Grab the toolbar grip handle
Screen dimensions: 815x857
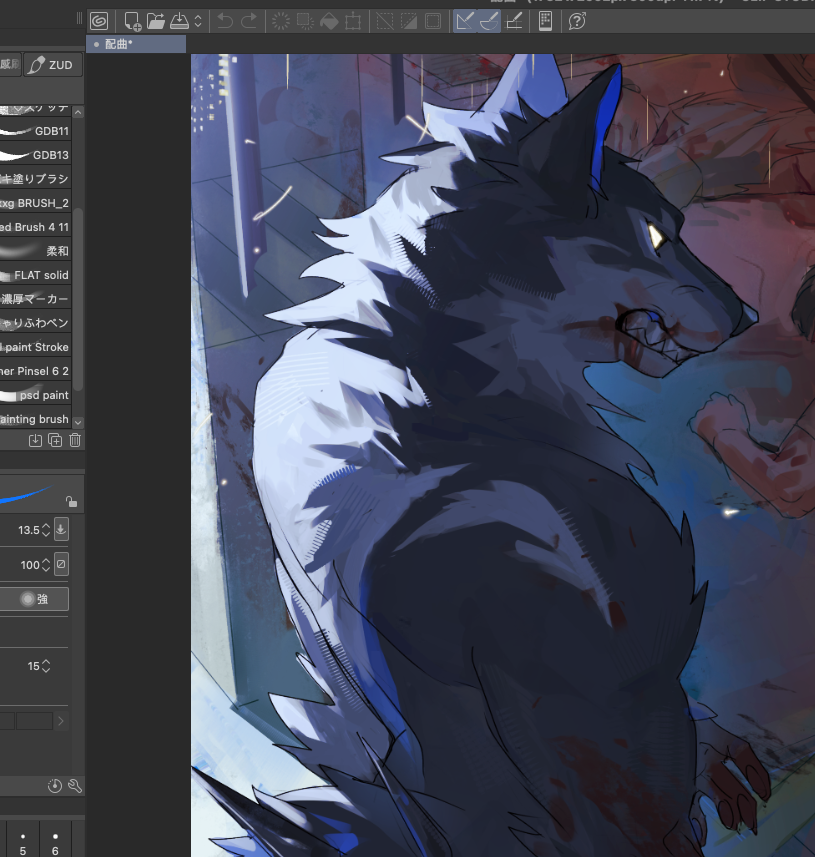point(79,19)
